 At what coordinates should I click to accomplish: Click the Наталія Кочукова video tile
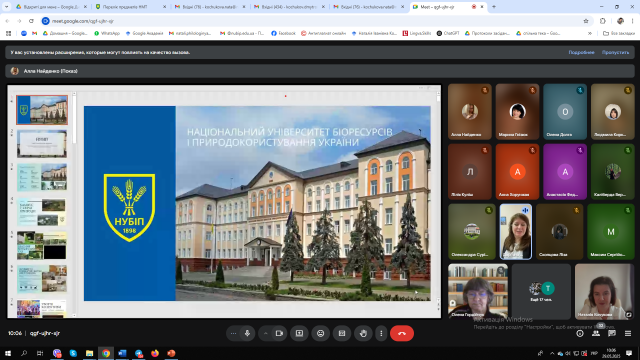click(x=604, y=291)
